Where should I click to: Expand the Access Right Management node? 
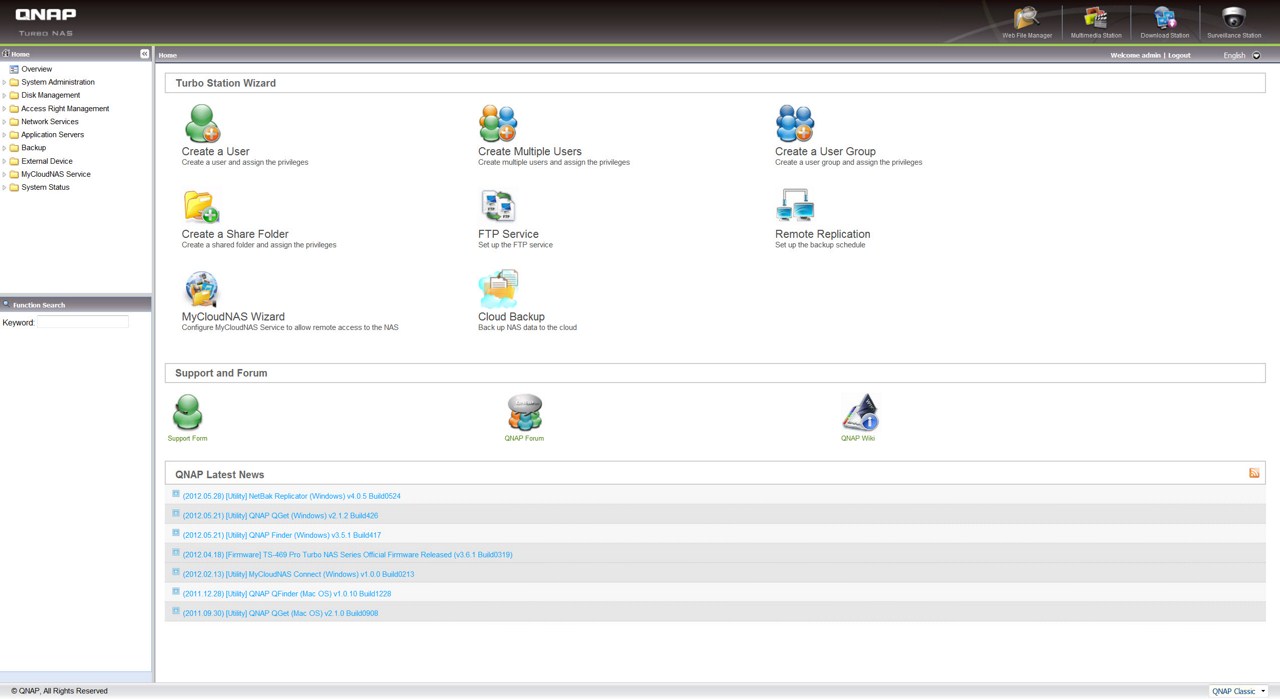(4, 108)
